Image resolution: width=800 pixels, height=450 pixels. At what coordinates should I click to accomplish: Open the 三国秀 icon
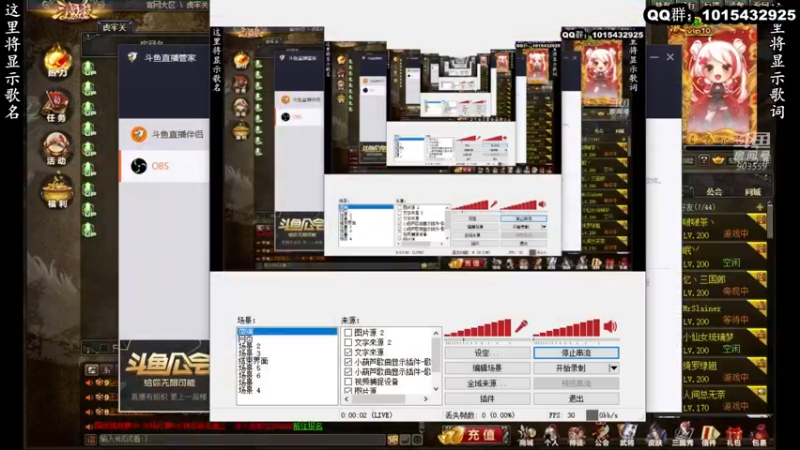click(x=682, y=436)
